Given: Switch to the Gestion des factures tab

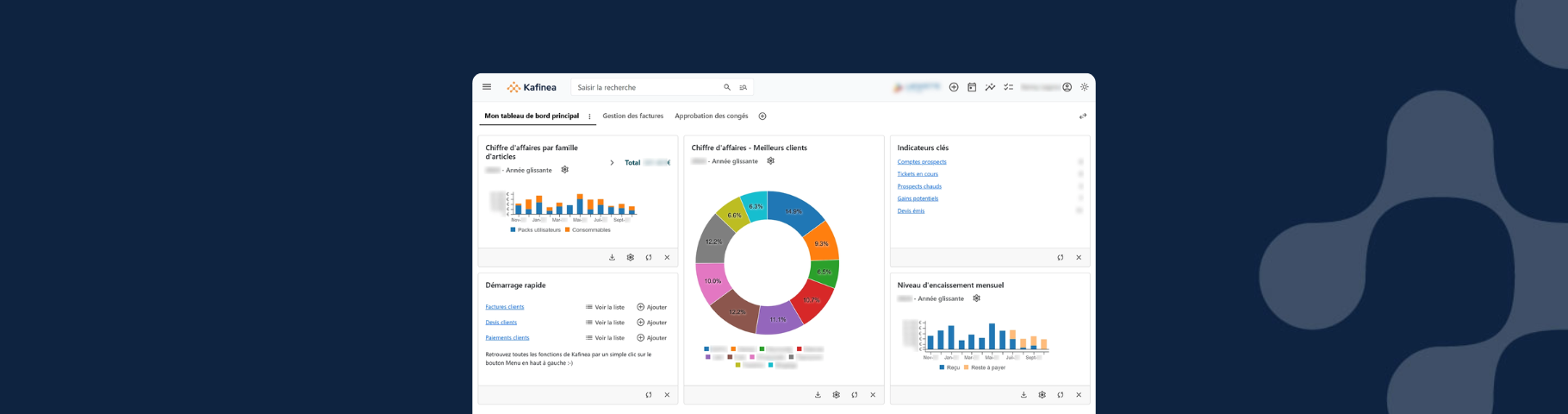Looking at the screenshot, I should tap(632, 116).
